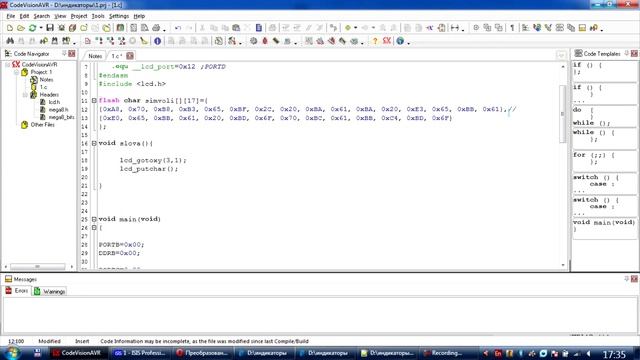Click the Open file folder icon
640x360 pixels.
pos(21,28)
